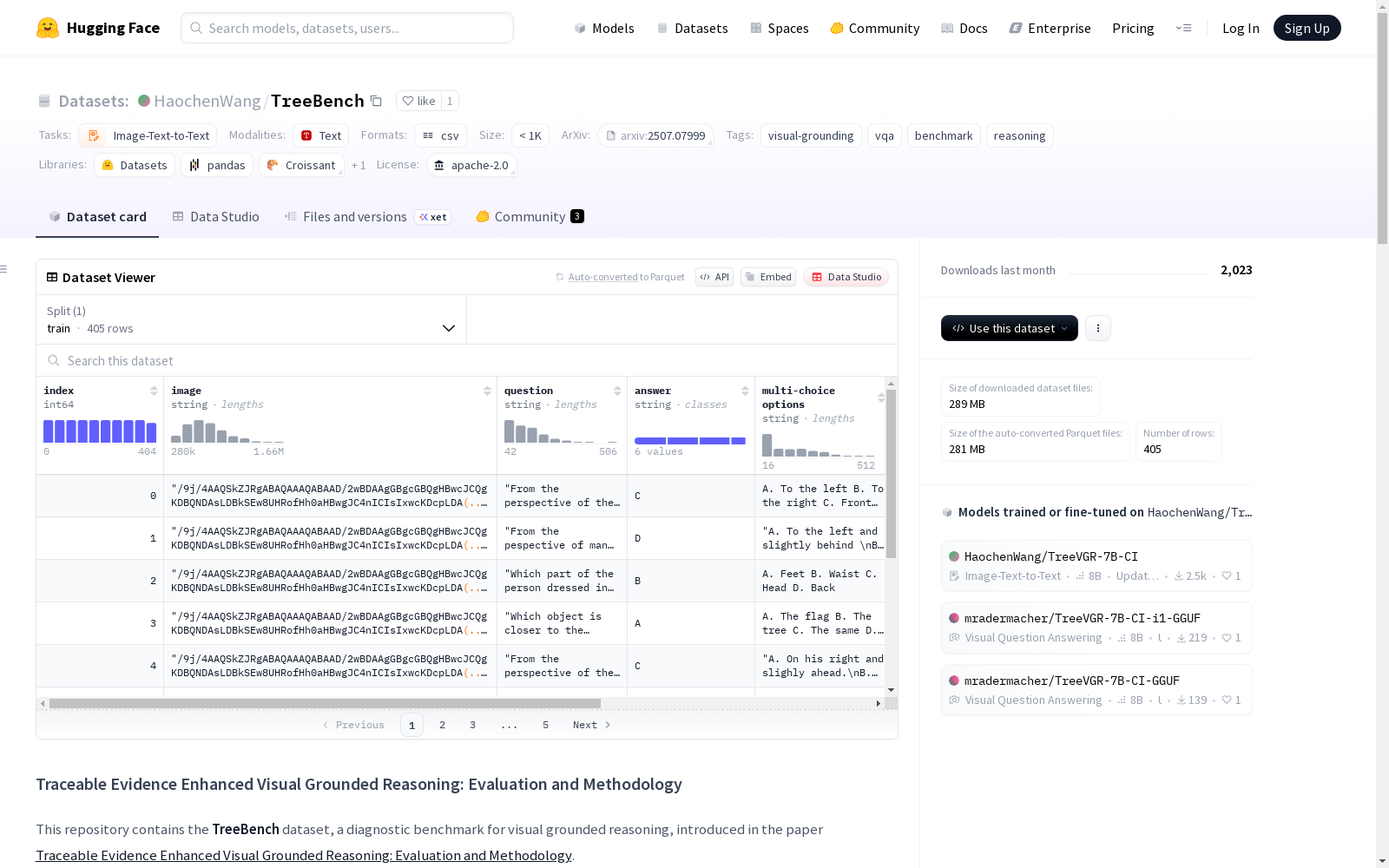The width and height of the screenshot is (1389, 868).
Task: Toggle the table of contents sidebar icon
Action: click(x=3, y=269)
